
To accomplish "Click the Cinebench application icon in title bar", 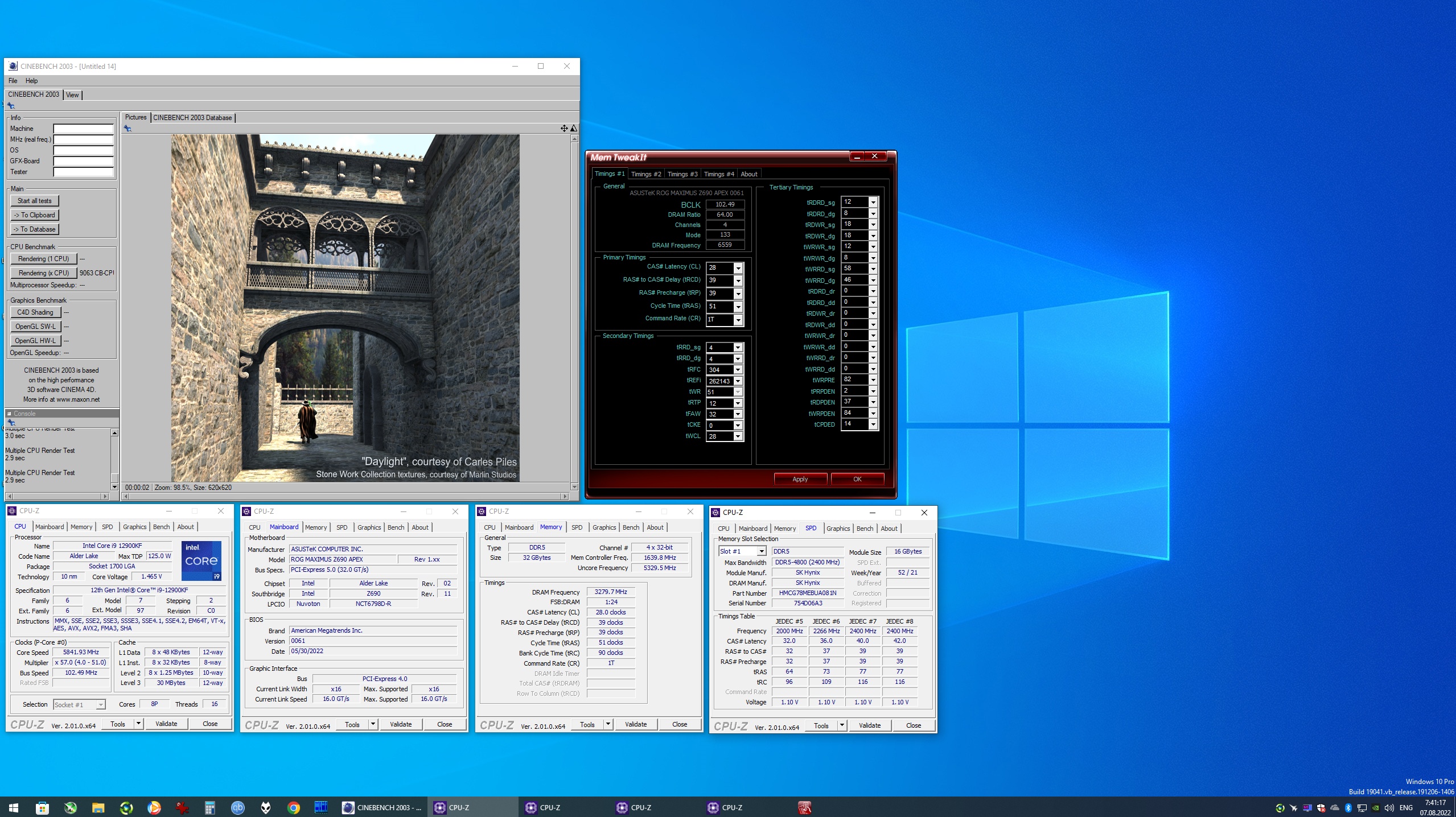I will (x=13, y=66).
